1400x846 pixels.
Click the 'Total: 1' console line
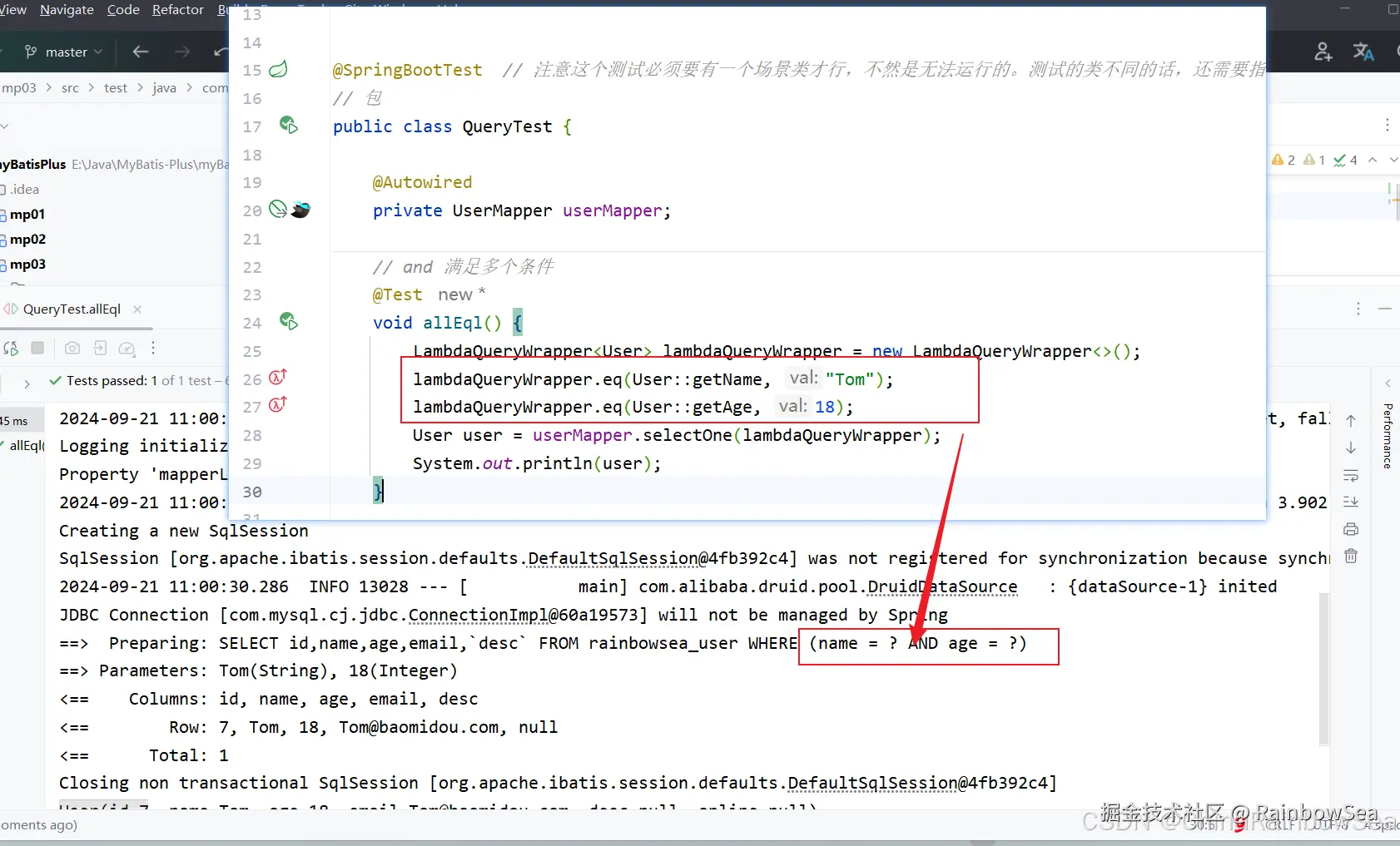coord(188,755)
